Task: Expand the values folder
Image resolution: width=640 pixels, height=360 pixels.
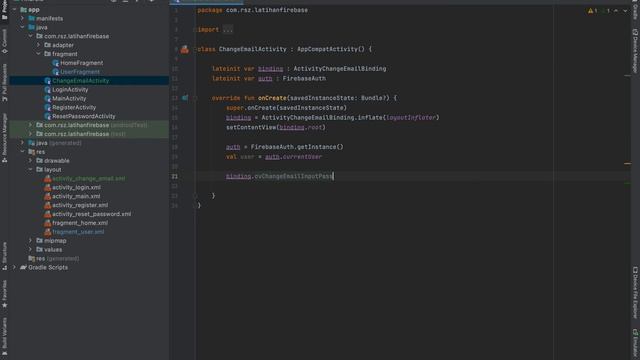Action: click(x=31, y=249)
